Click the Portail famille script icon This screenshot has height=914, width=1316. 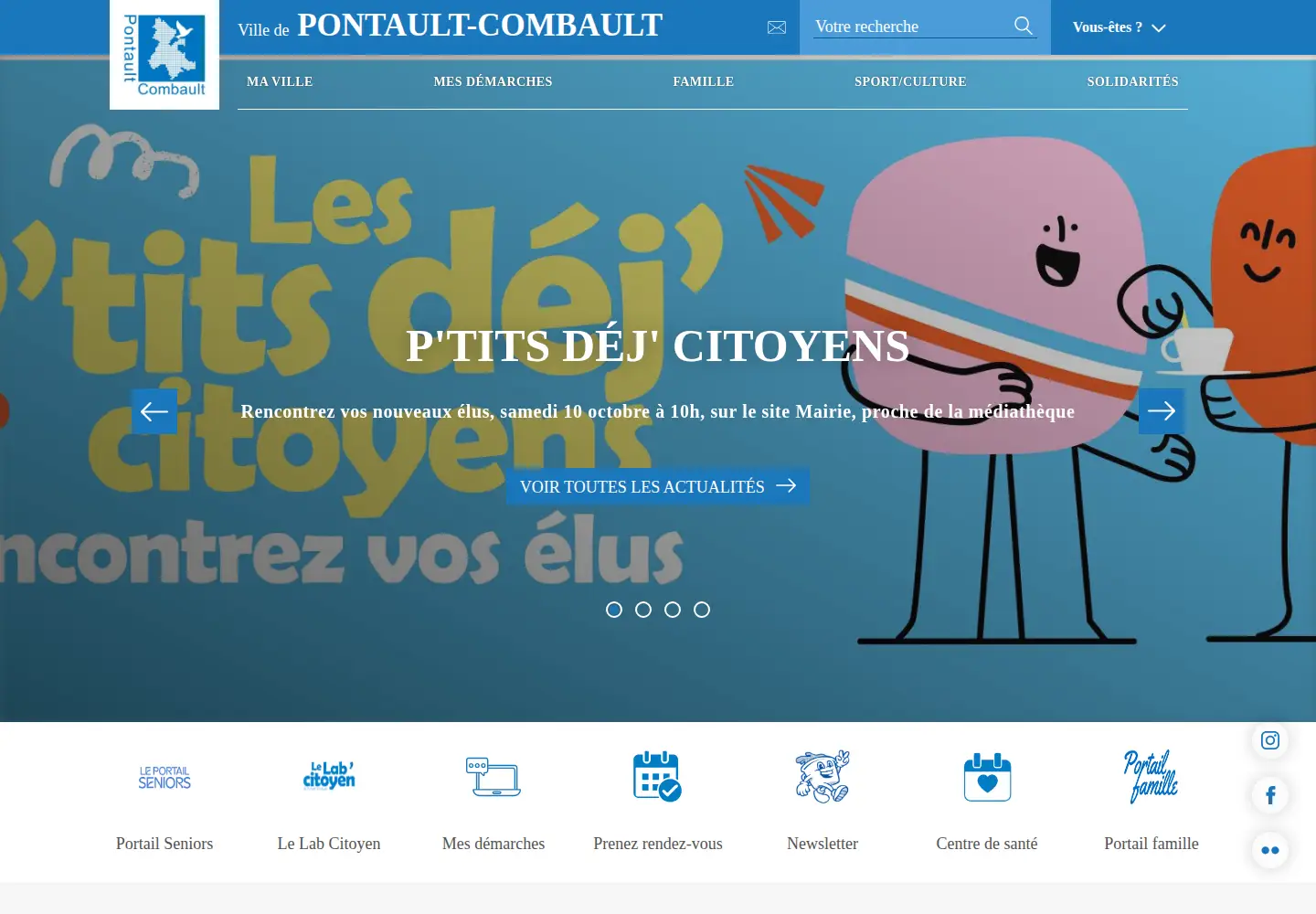point(1151,777)
